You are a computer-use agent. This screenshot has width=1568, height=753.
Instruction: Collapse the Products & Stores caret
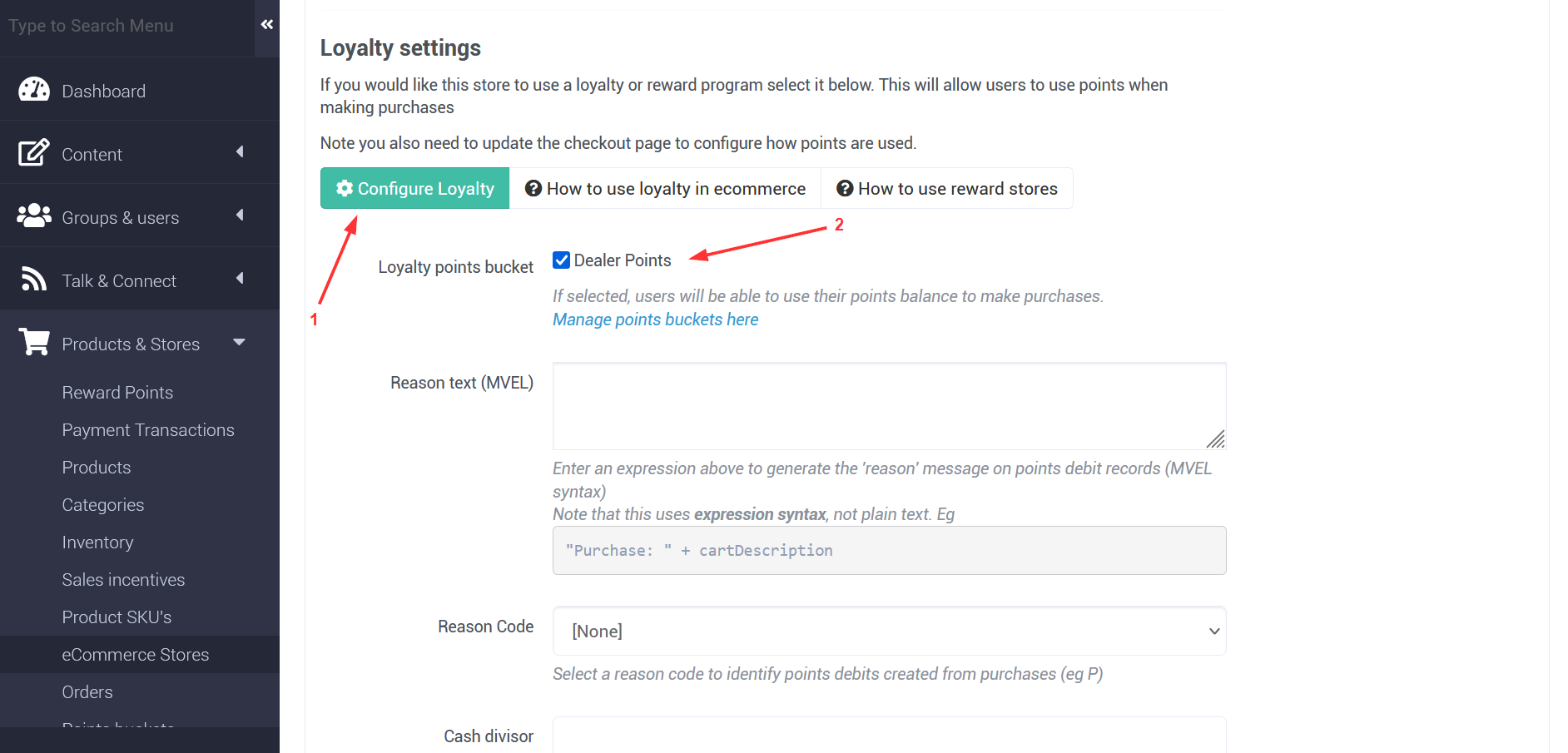pyautogui.click(x=239, y=342)
